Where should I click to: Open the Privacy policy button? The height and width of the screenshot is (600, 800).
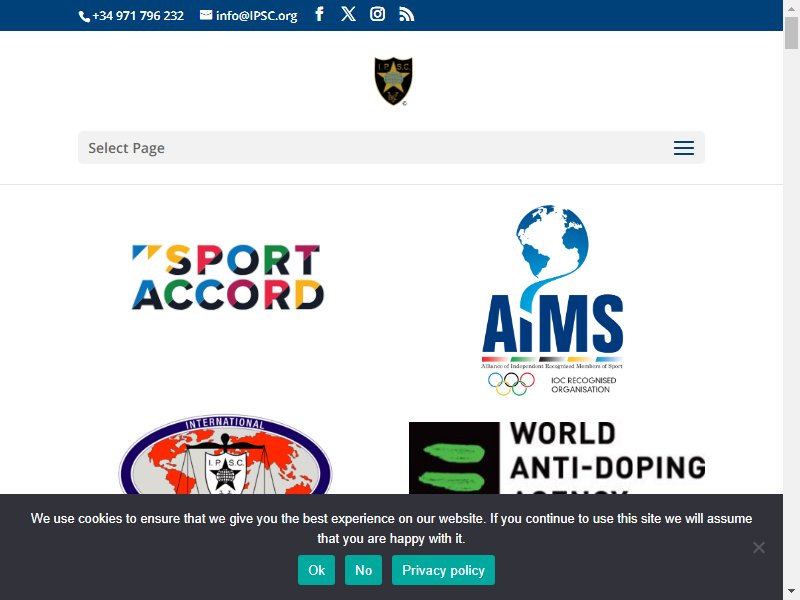point(443,570)
